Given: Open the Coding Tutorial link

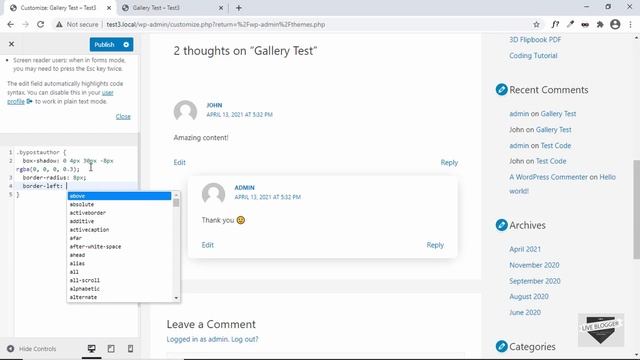Looking at the screenshot, I should pos(533,56).
